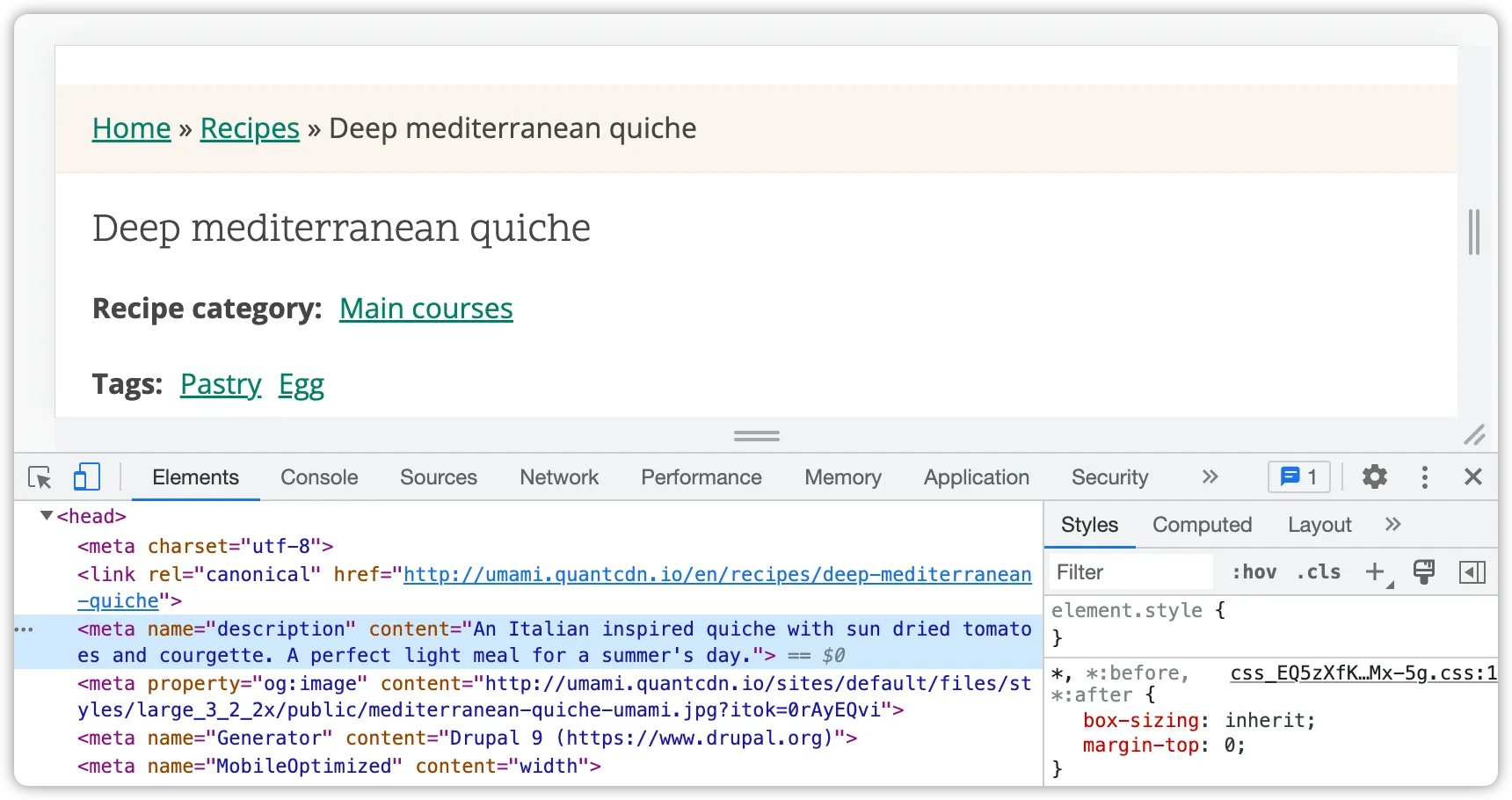1512x800 pixels.
Task: Toggle element state with :hov
Action: point(1254,571)
